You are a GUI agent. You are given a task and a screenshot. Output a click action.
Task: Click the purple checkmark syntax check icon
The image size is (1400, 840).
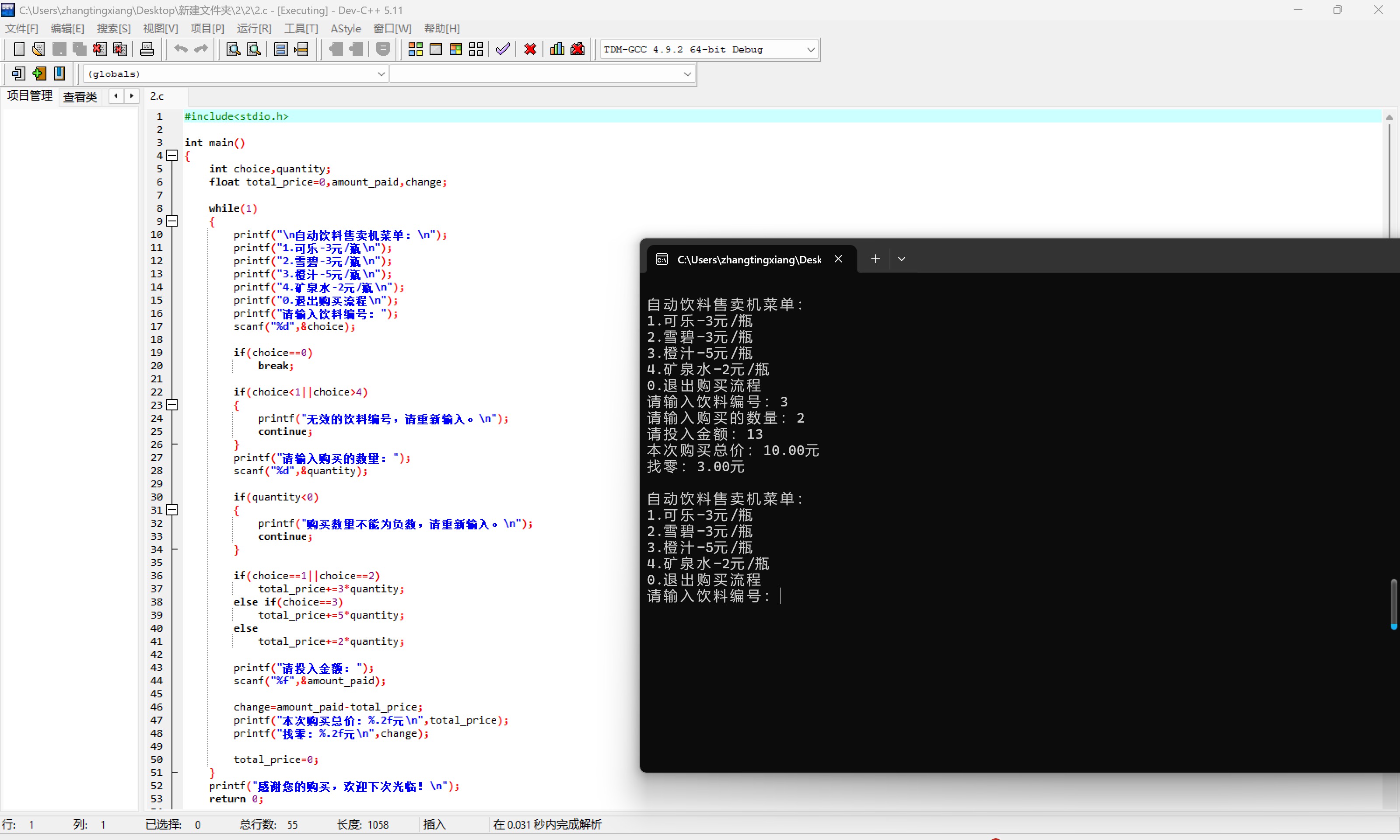tap(503, 49)
